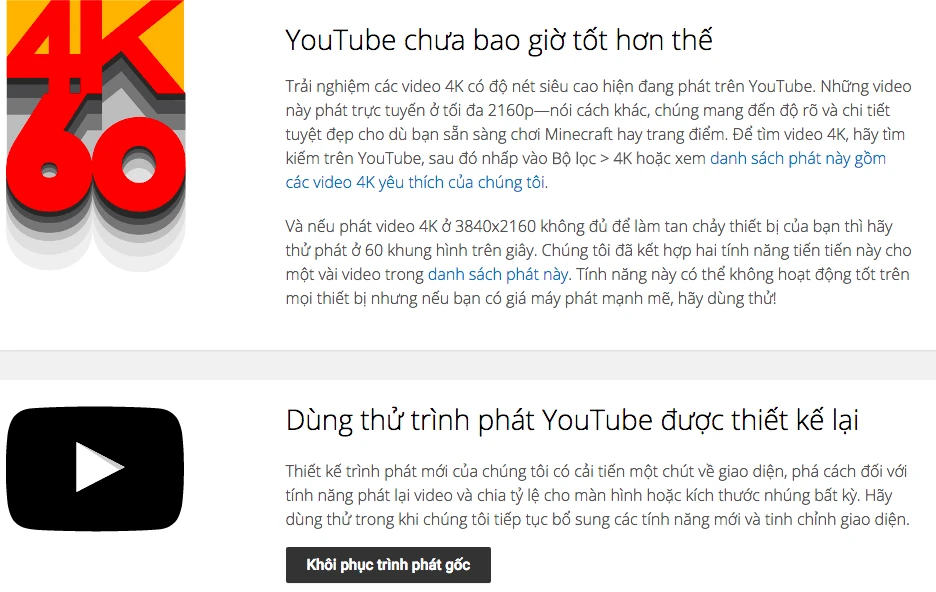Image resolution: width=936 pixels, height=592 pixels.
Task: Click the "Khôi phục trình phát gốc" button
Action: tap(388, 565)
